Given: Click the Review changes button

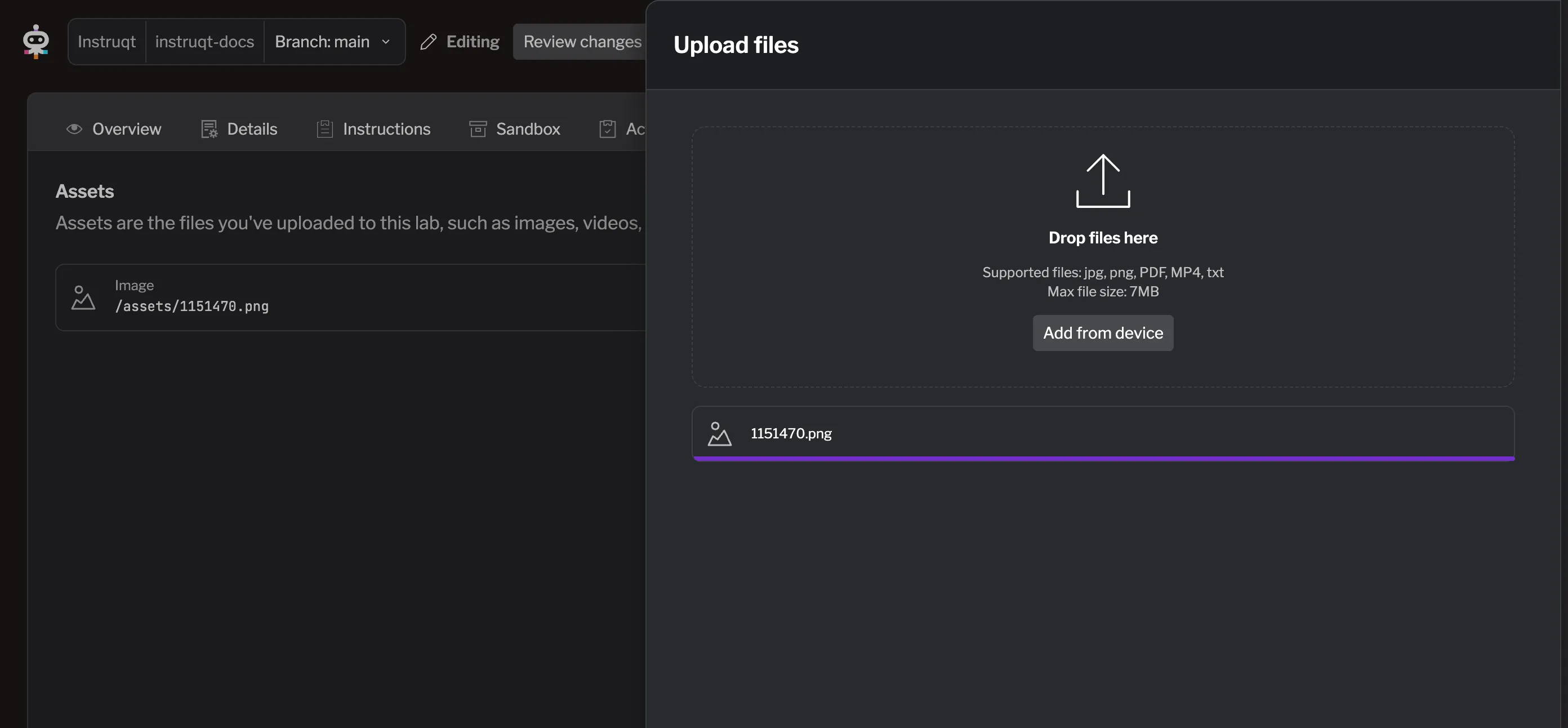Looking at the screenshot, I should point(582,42).
